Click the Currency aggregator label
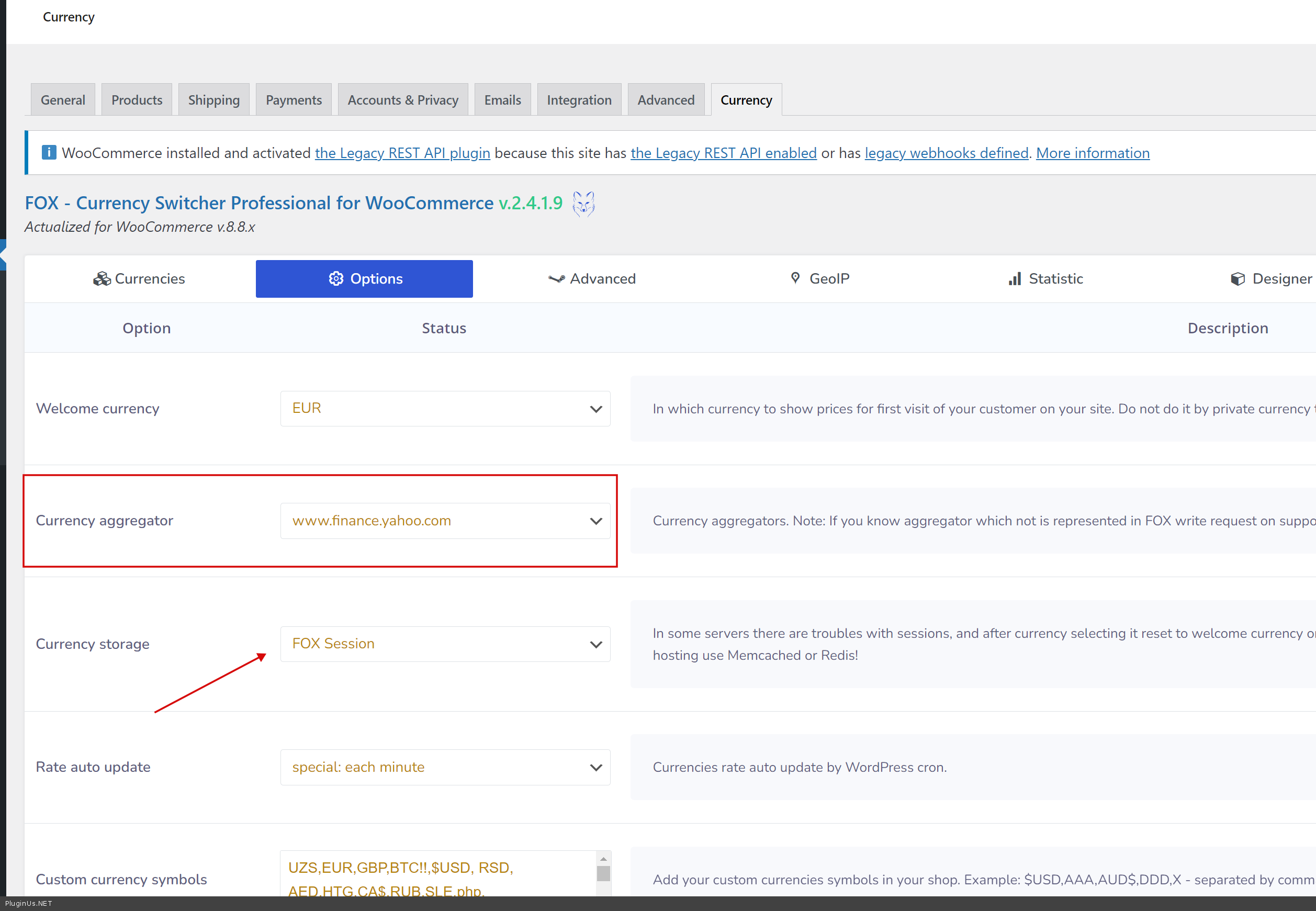 [x=105, y=521]
